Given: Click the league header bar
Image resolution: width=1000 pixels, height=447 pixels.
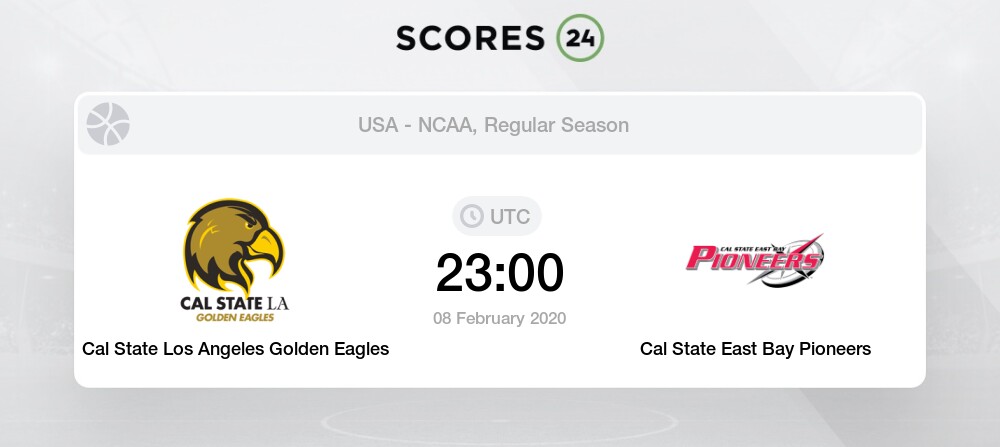Looking at the screenshot, I should click(x=500, y=125).
